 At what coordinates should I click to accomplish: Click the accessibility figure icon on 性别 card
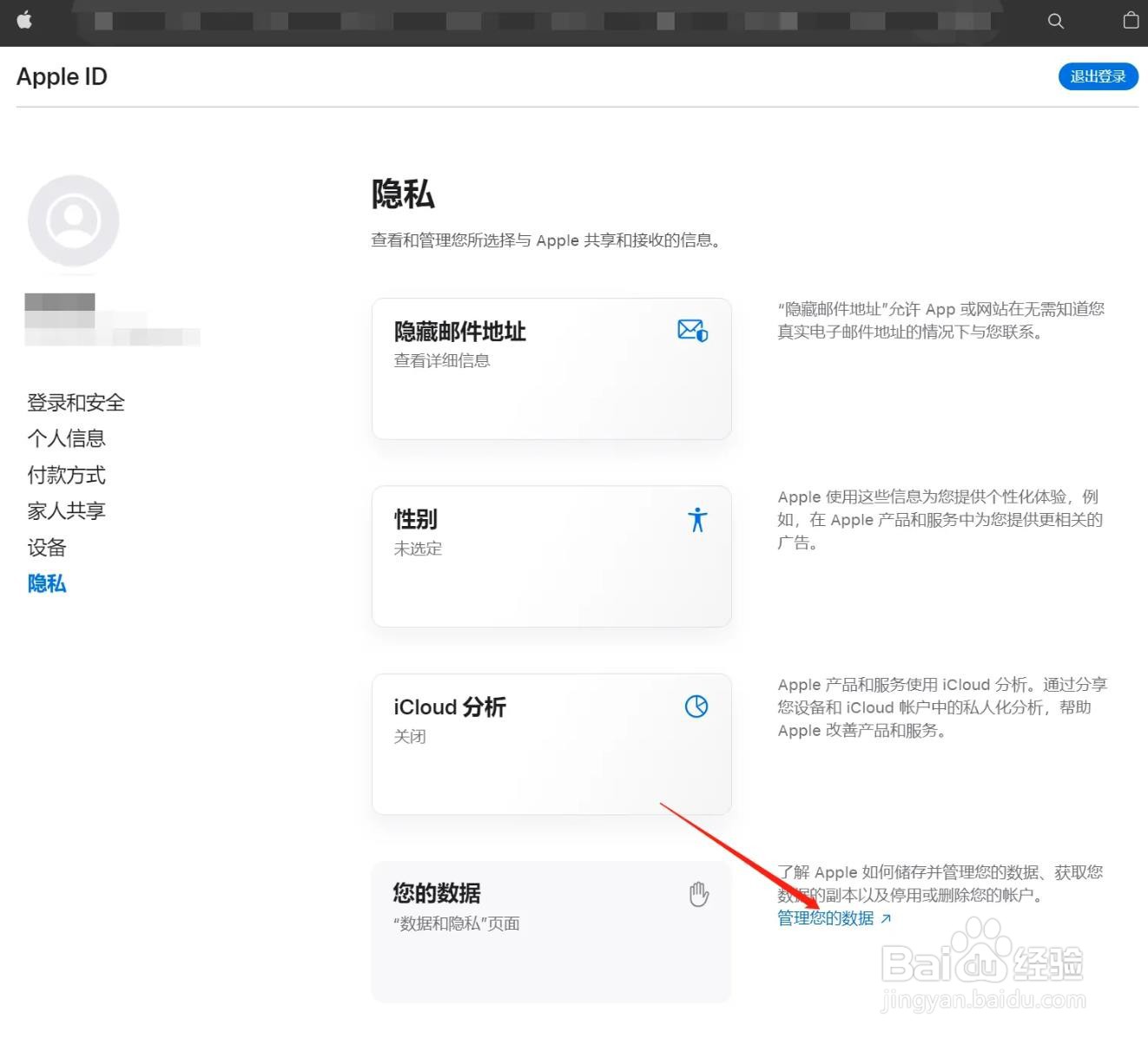click(697, 519)
